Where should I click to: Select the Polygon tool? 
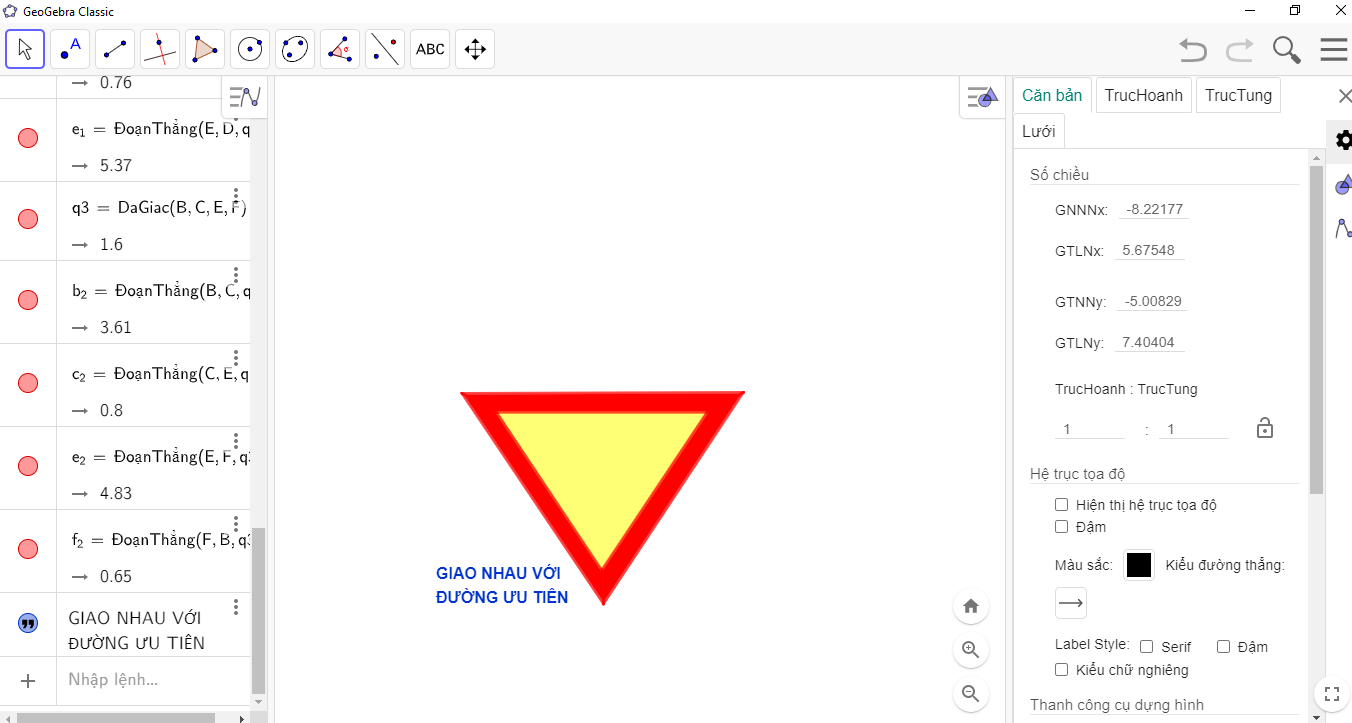click(x=205, y=49)
